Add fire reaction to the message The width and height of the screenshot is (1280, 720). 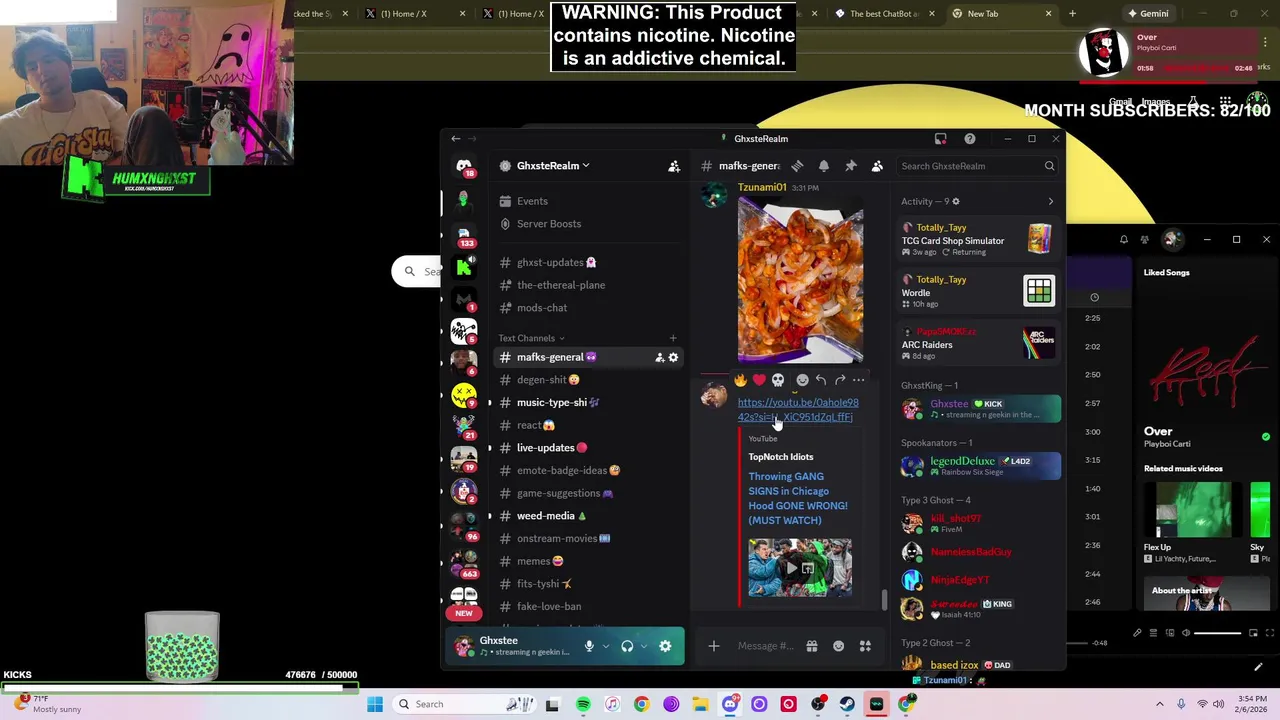[x=740, y=380]
